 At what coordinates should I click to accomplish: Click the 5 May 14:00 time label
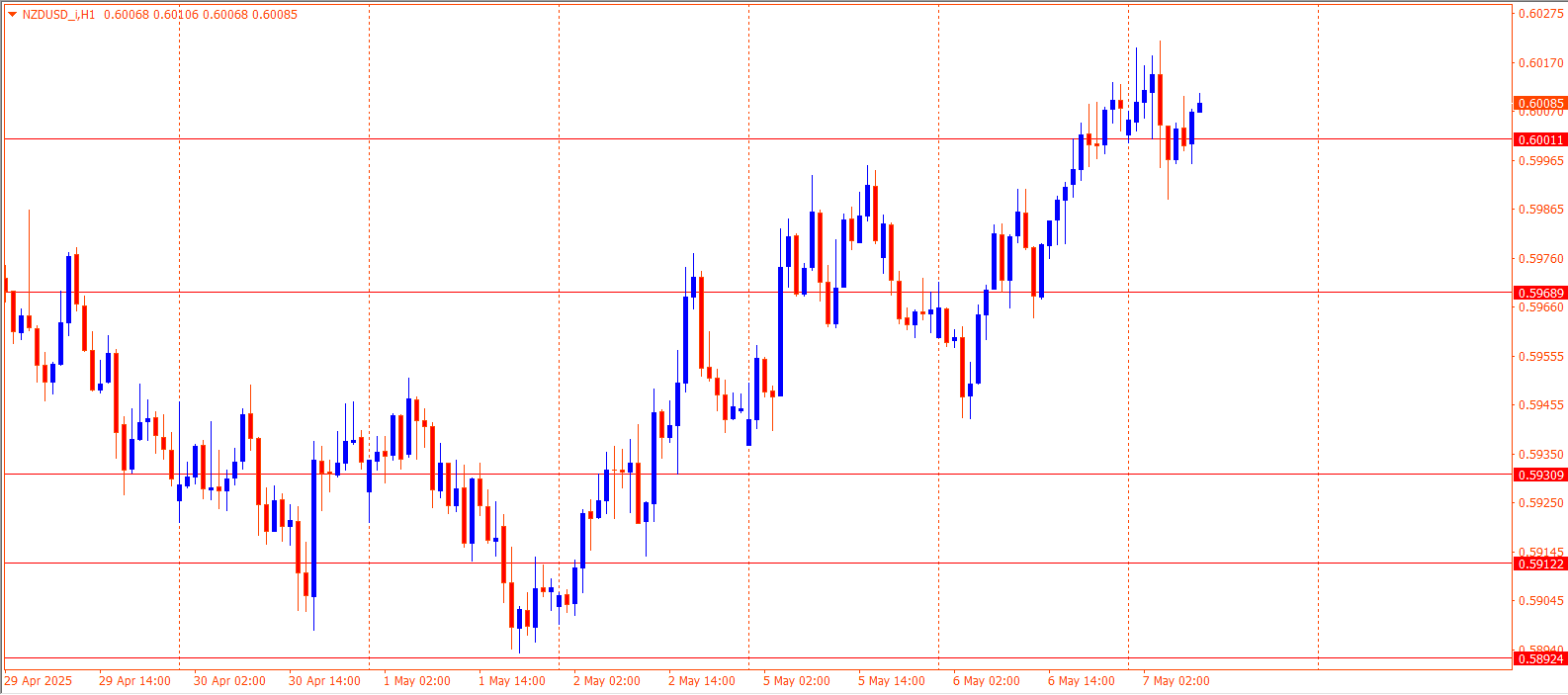point(892,681)
